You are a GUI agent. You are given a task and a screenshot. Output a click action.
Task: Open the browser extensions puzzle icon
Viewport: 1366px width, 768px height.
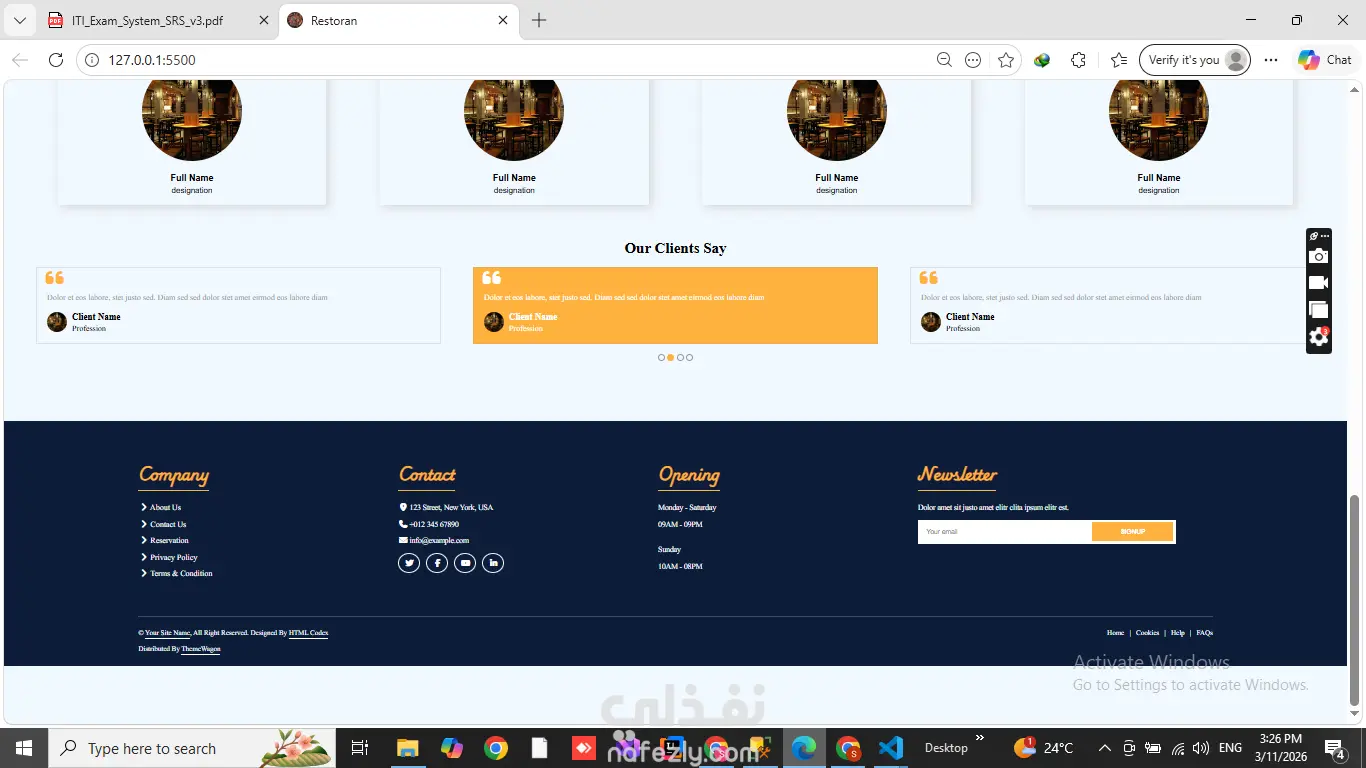1078,60
